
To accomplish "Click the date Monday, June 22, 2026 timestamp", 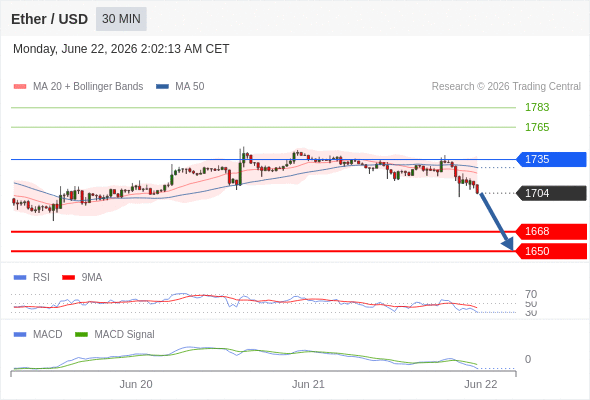I will [121, 49].
